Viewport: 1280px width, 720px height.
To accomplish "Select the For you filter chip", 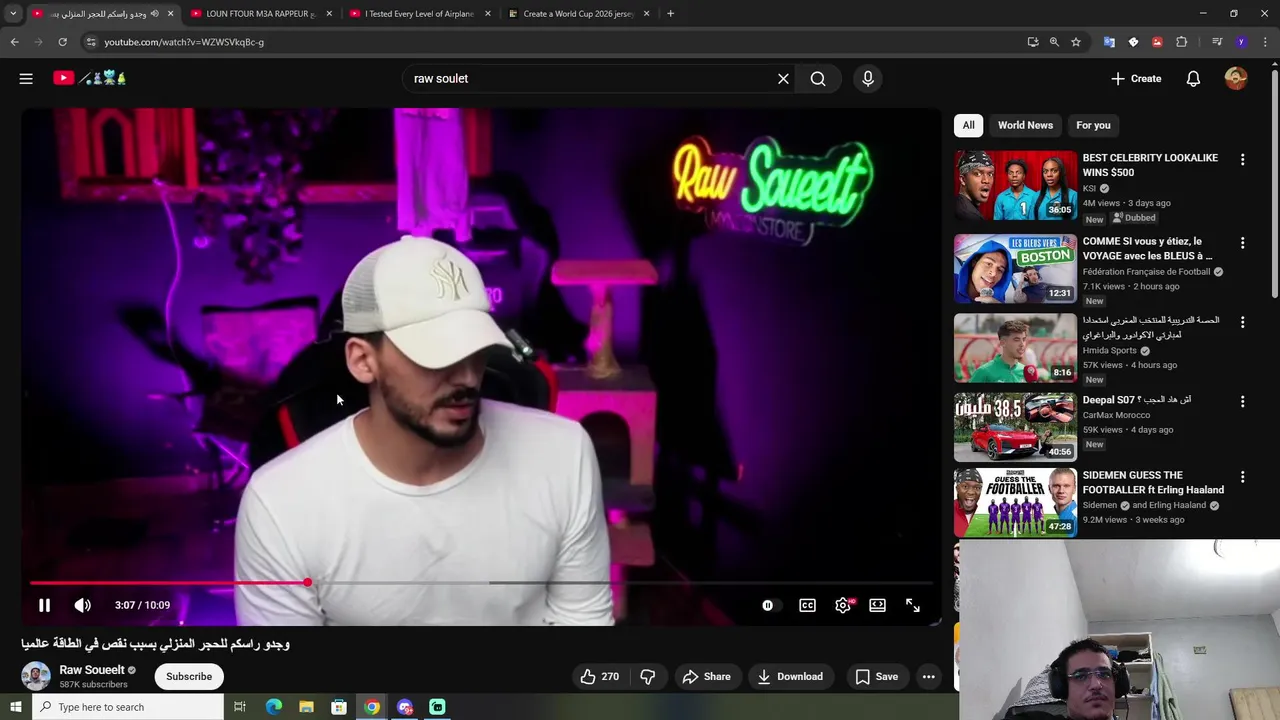I will 1093,125.
